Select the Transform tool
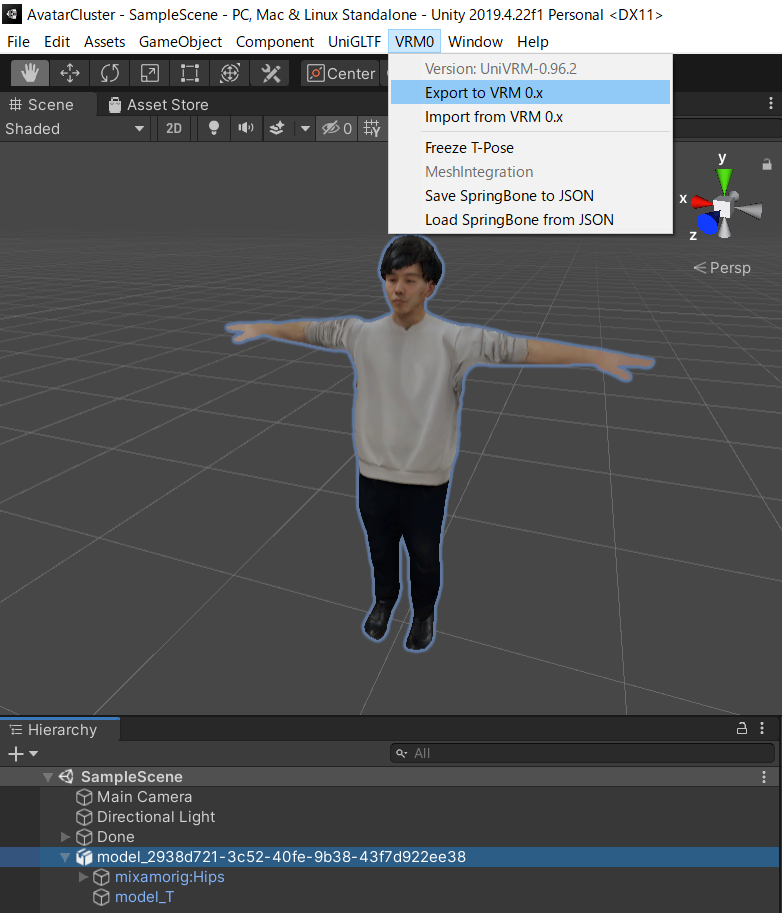 [x=230, y=73]
